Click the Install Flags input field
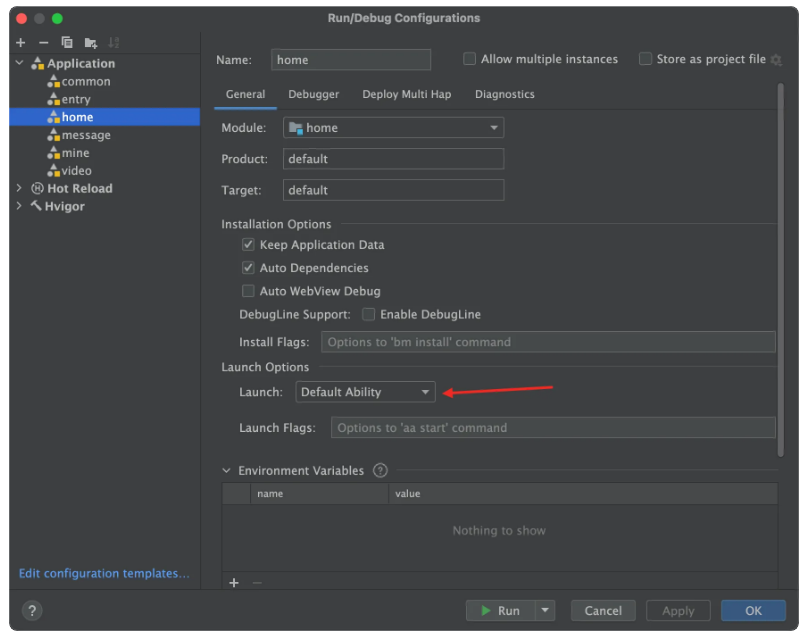 tap(548, 342)
